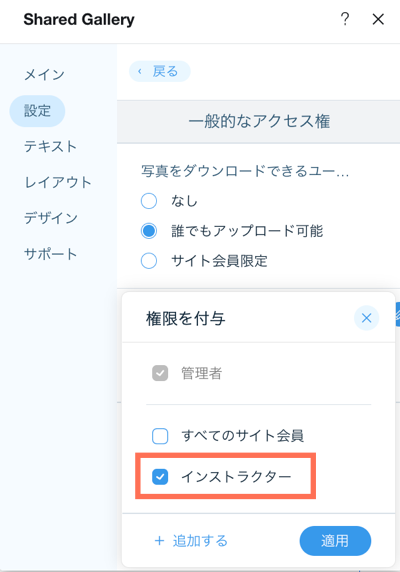Close the Shared Gallery panel
Image resolution: width=400 pixels, height=572 pixels.
[378, 19]
